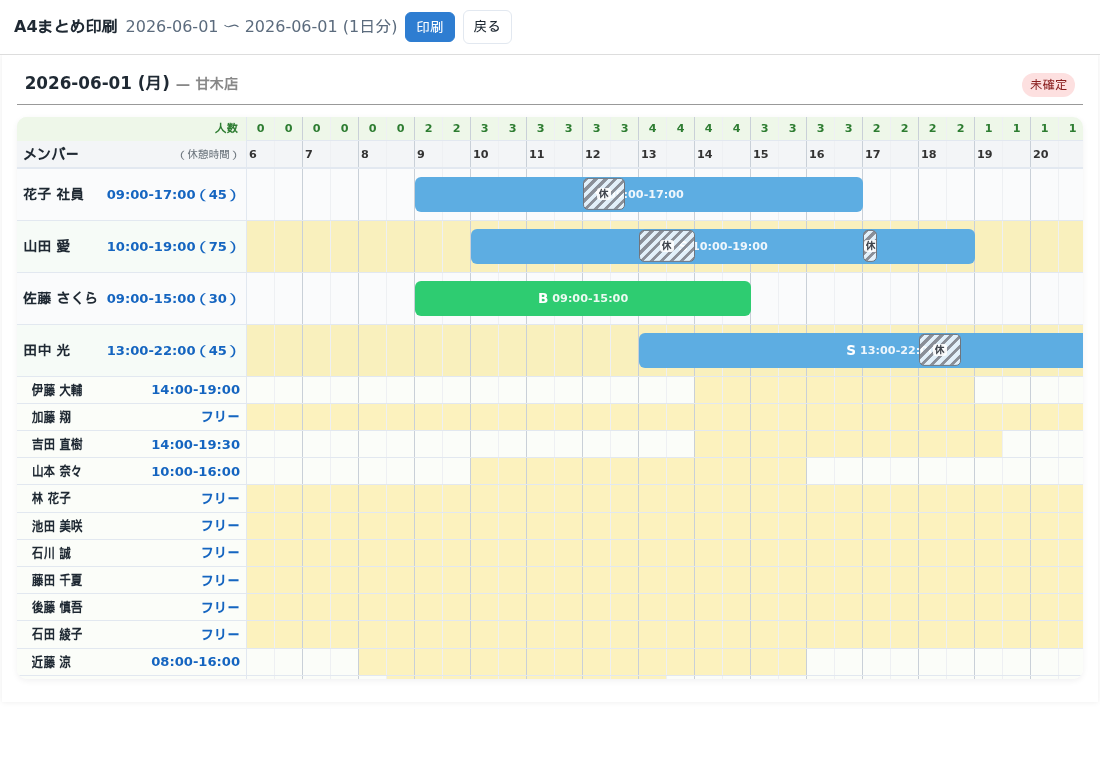This screenshot has width=1100, height=762.
Task: Click the 9 o'clock hour header
Action: point(421,154)
